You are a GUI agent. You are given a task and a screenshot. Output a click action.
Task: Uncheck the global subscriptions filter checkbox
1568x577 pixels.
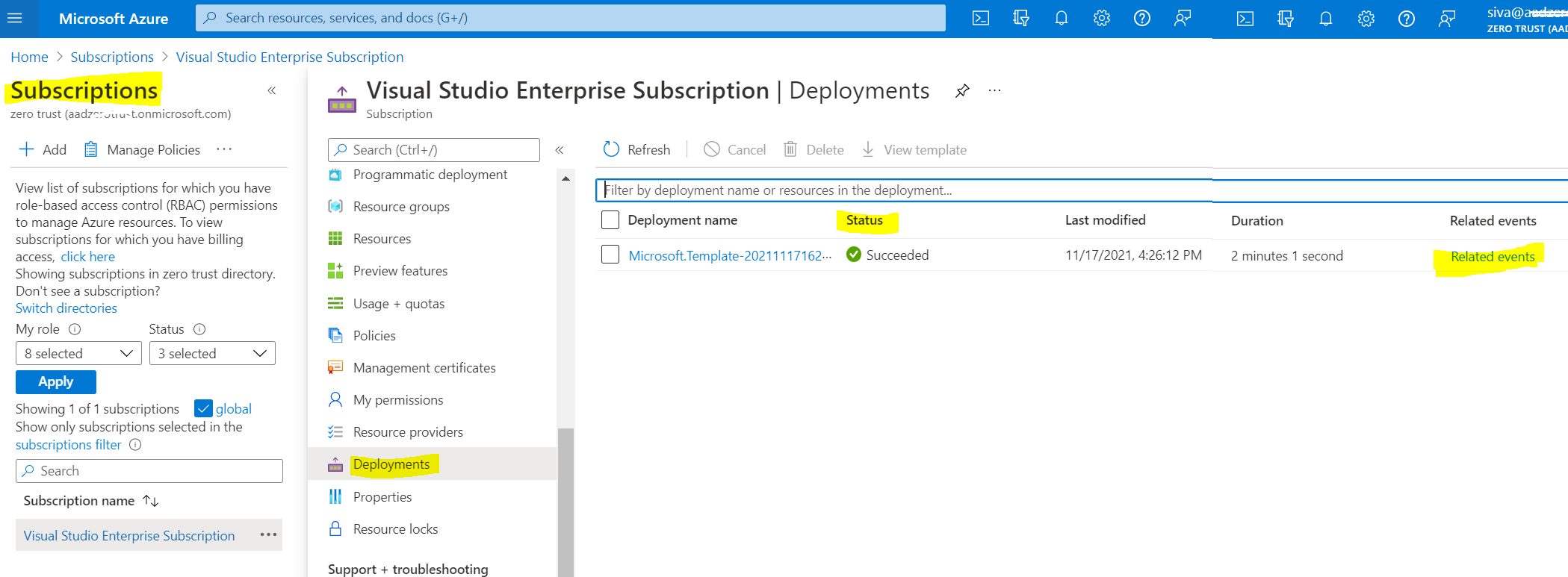203,408
